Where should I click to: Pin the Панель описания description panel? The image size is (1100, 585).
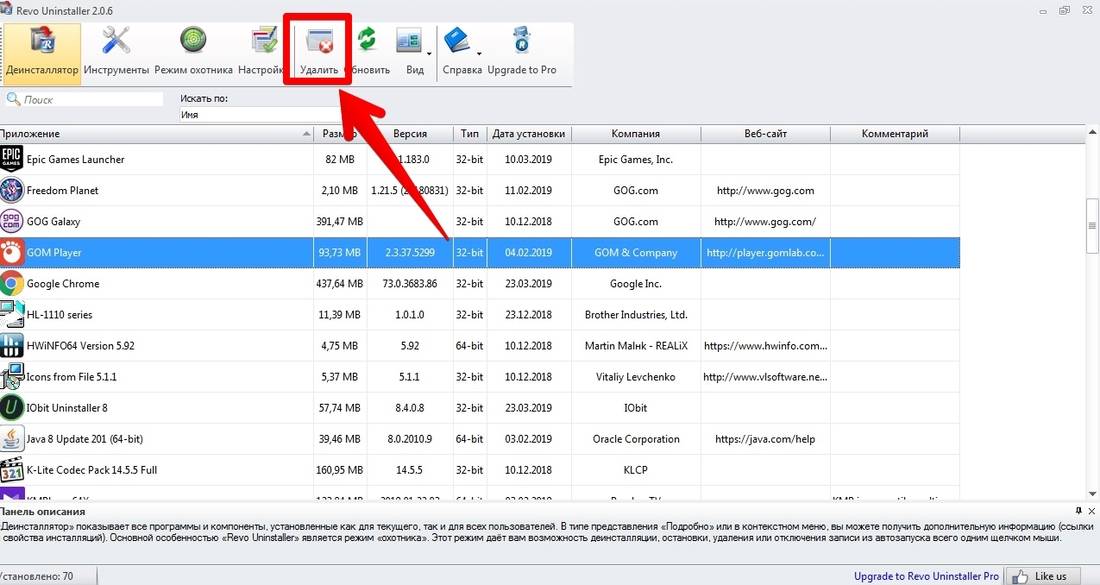[x=1077, y=510]
